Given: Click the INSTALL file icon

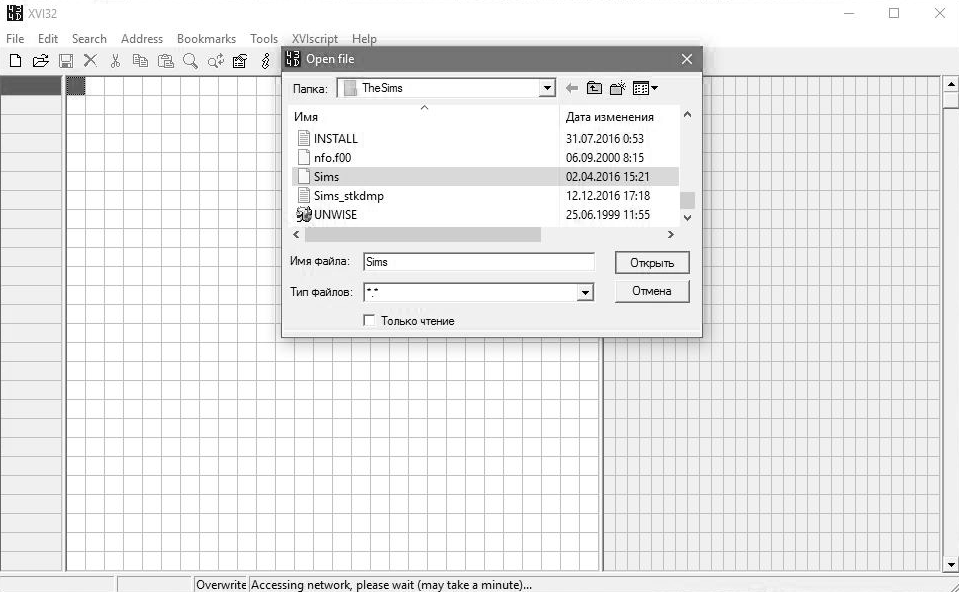Looking at the screenshot, I should point(303,138).
